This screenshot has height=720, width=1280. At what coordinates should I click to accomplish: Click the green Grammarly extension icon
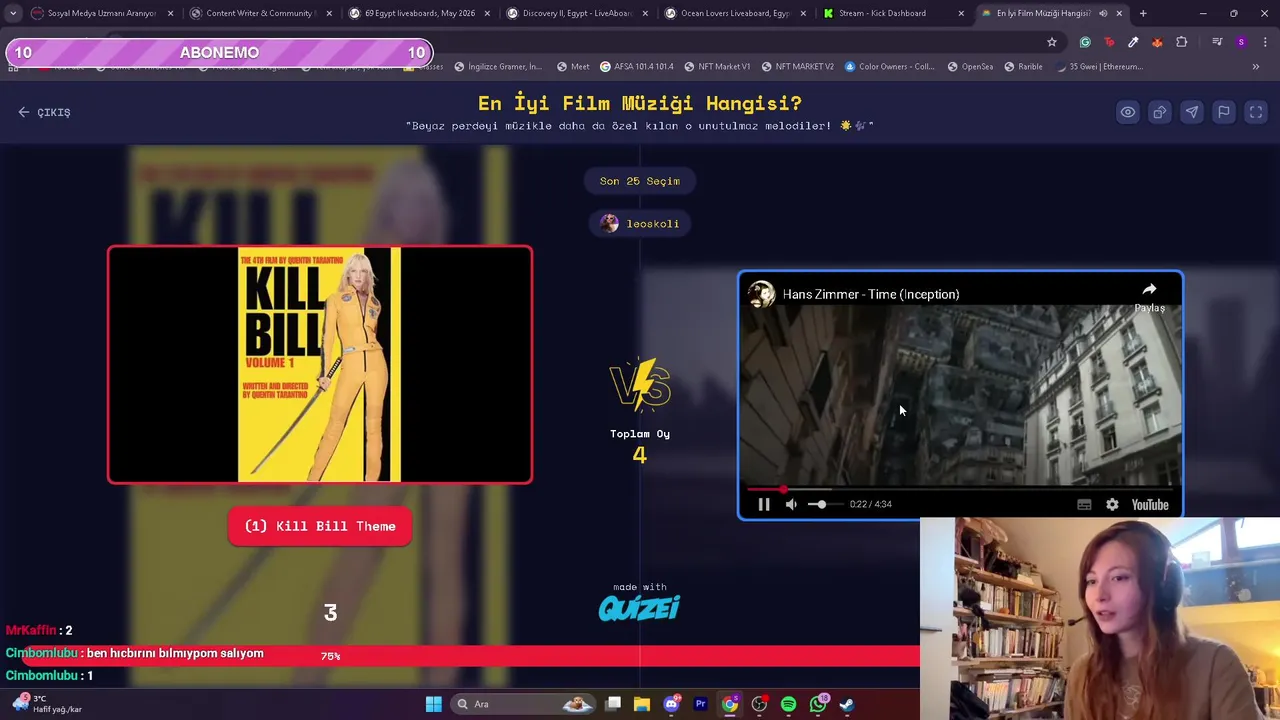point(1085,42)
